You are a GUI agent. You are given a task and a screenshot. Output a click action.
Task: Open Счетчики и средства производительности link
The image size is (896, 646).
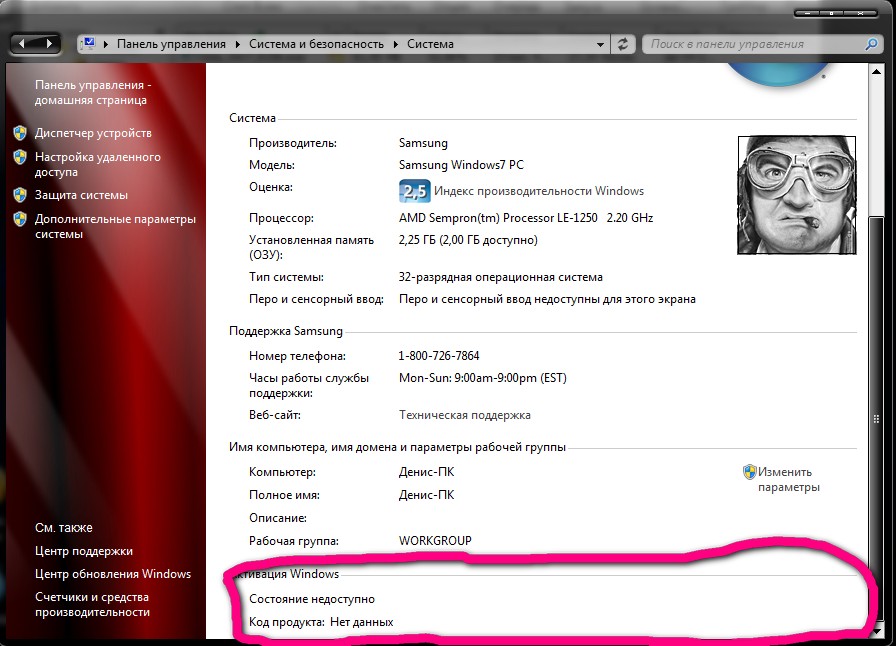point(92,604)
